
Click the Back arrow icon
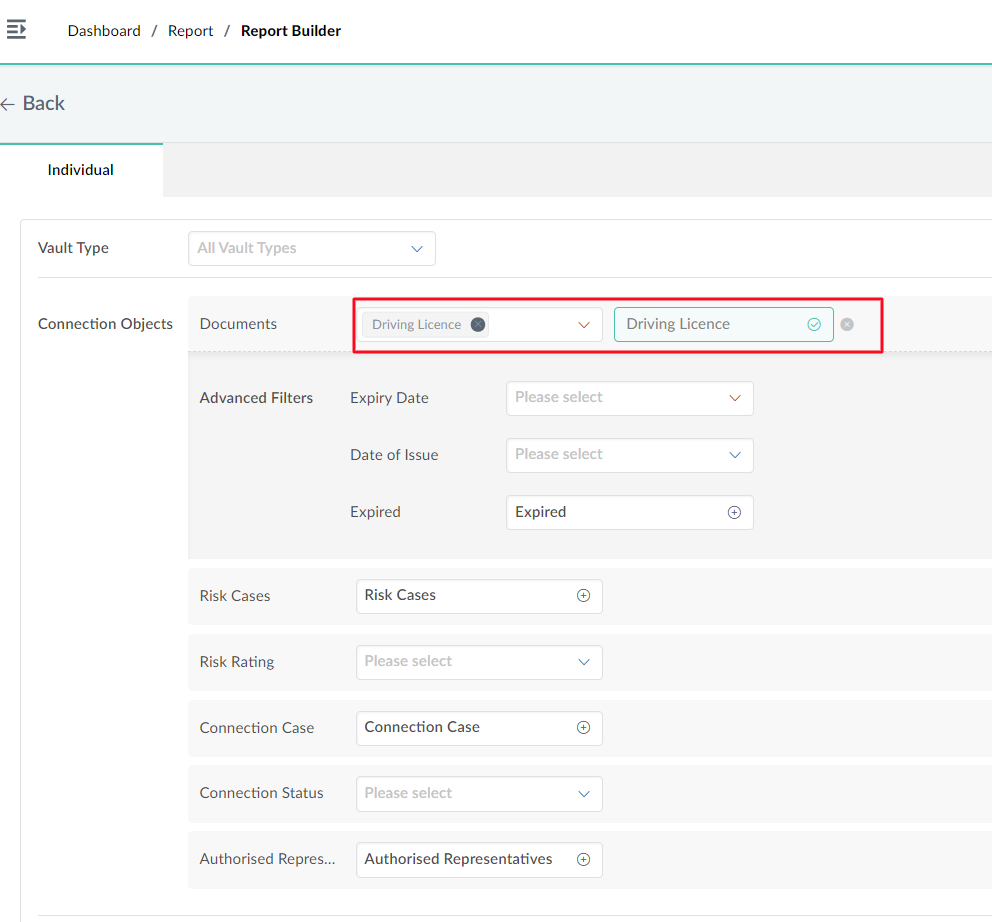(8, 104)
